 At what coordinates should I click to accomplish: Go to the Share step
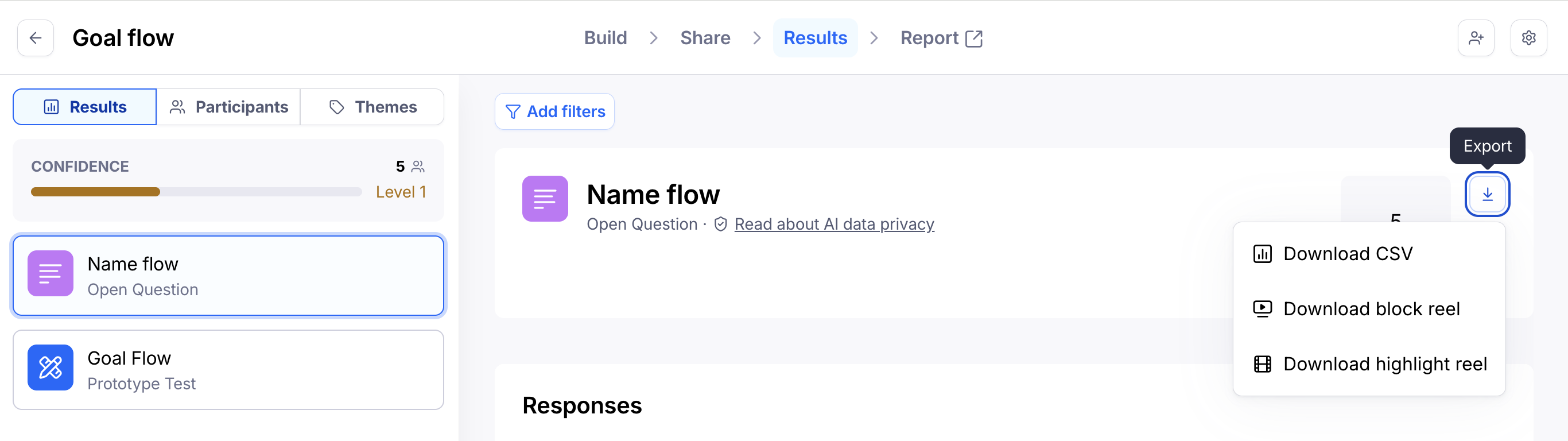705,38
